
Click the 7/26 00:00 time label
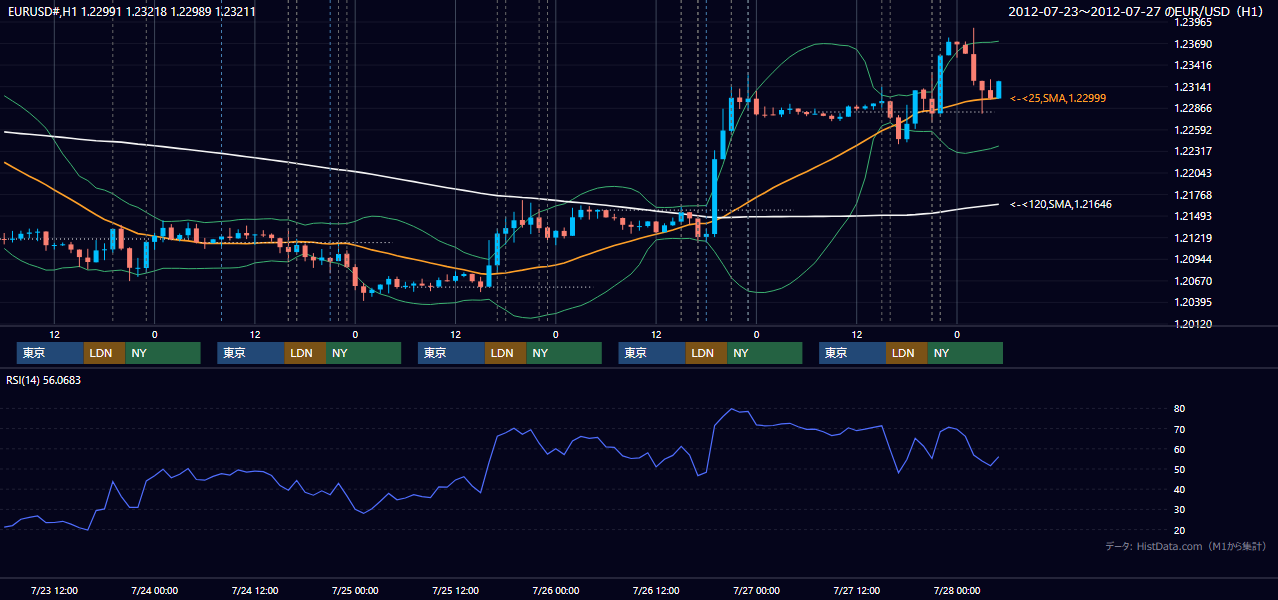click(x=555, y=590)
